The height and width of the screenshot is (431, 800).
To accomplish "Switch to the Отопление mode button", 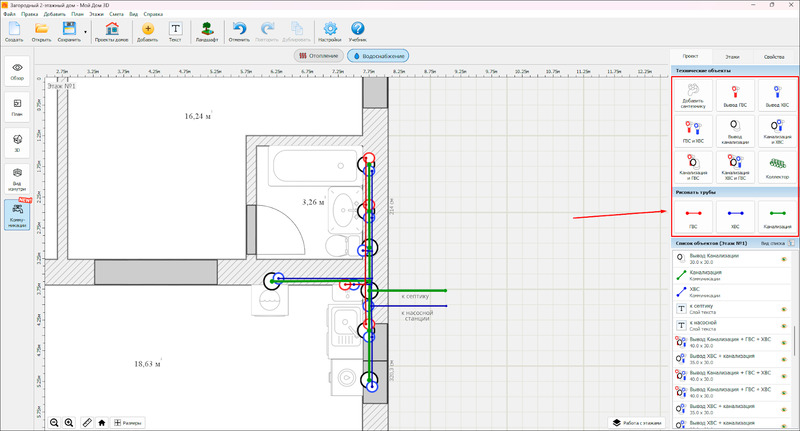I will pos(320,56).
